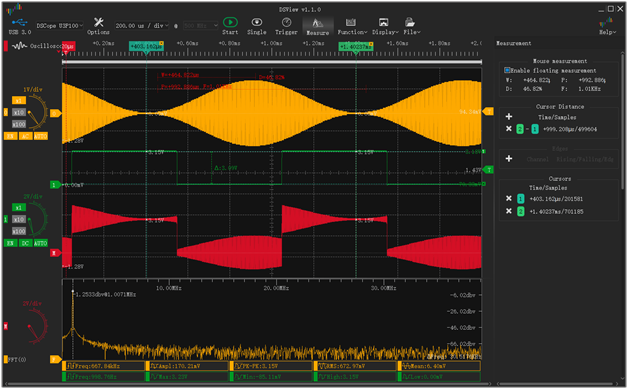Screen dimensions: 628x389
Task: Click the yellow Mean:6.40mV measurement box
Action: (439, 366)
